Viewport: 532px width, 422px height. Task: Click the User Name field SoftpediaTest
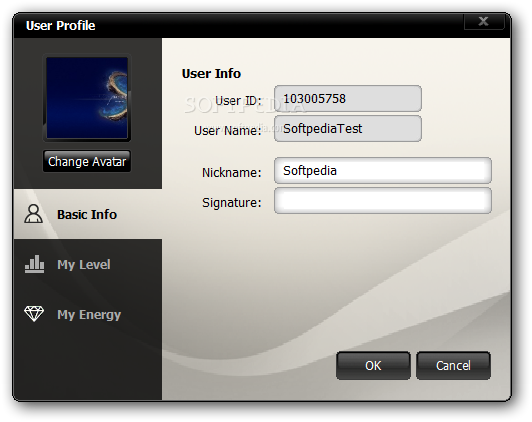coord(348,129)
